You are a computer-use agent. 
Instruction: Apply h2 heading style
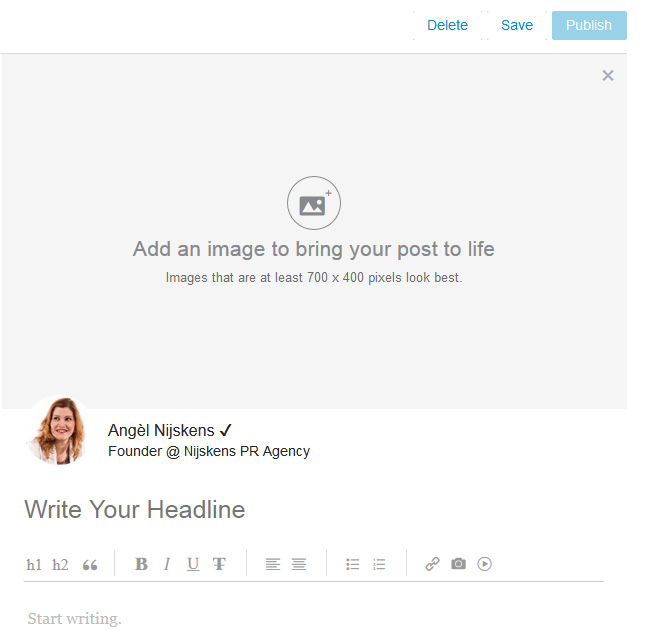(60, 565)
